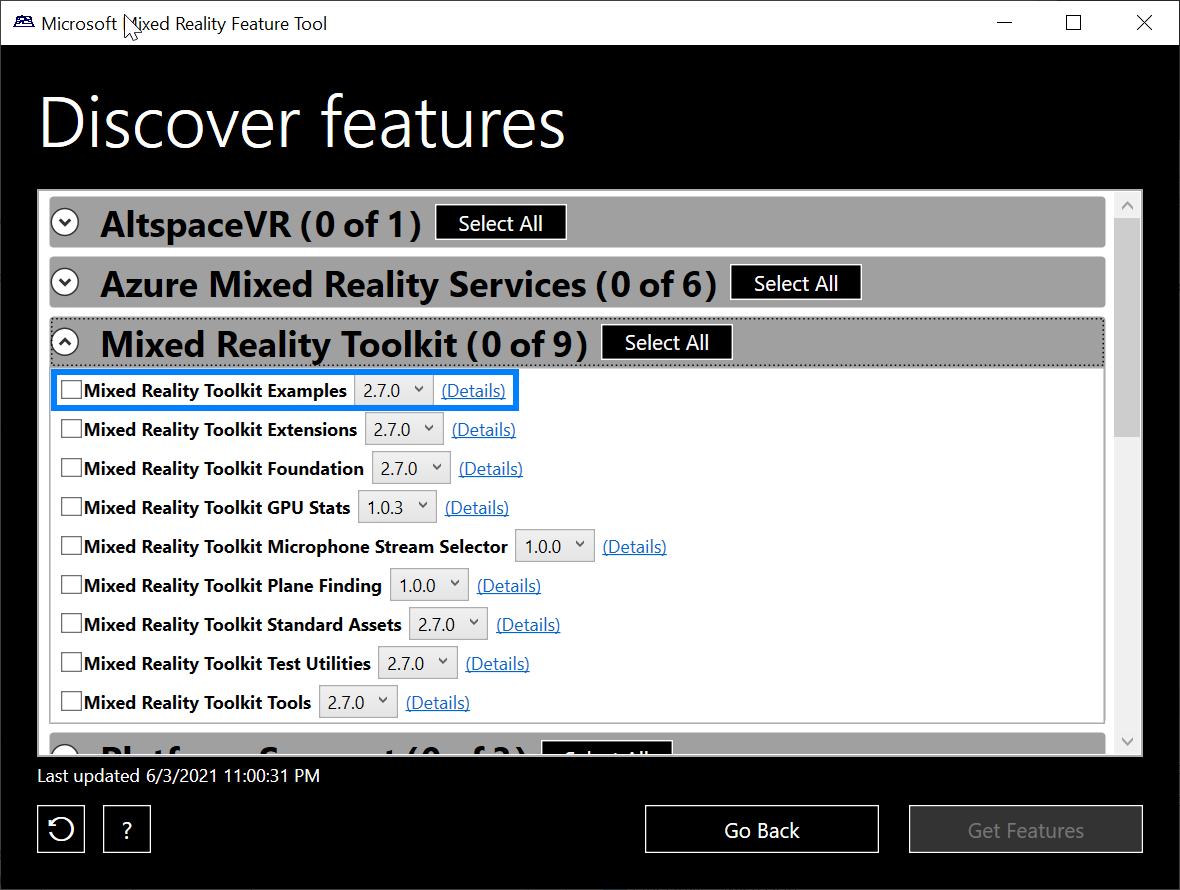1180x890 pixels.
Task: Click the restore defaults circular arrow icon
Action: 60,829
